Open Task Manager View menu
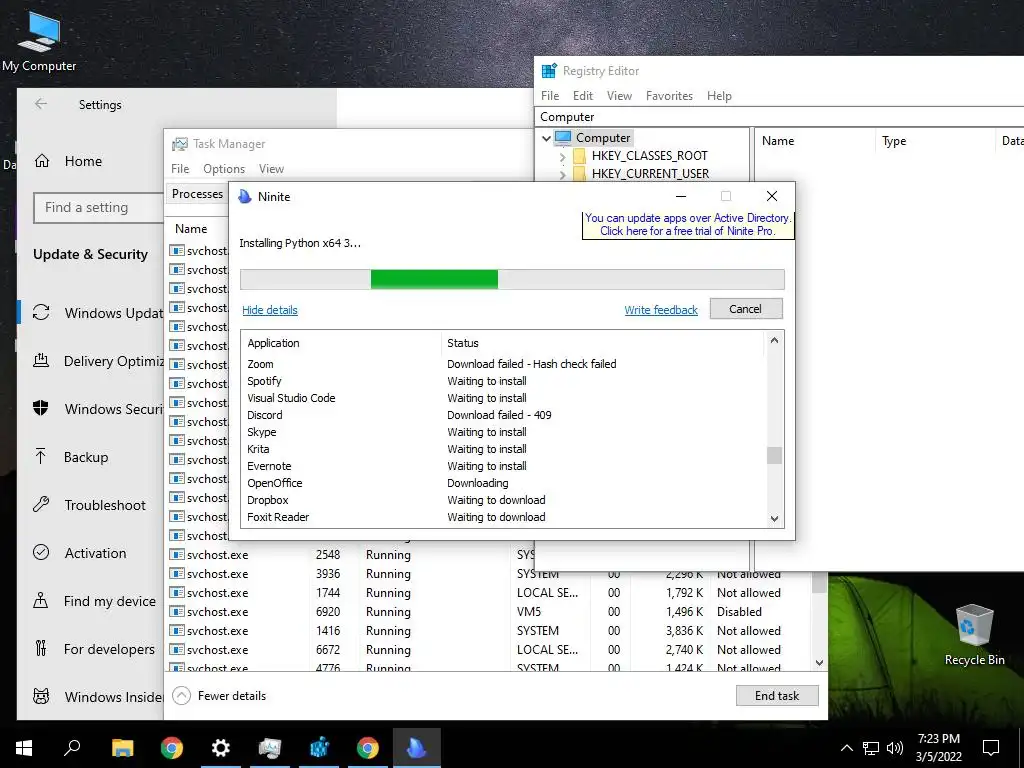This screenshot has width=1024, height=768. coord(271,168)
